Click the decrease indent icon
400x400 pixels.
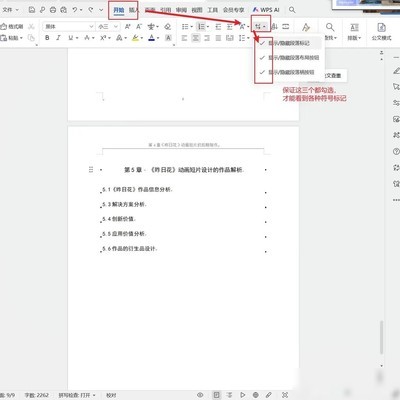[218, 26]
